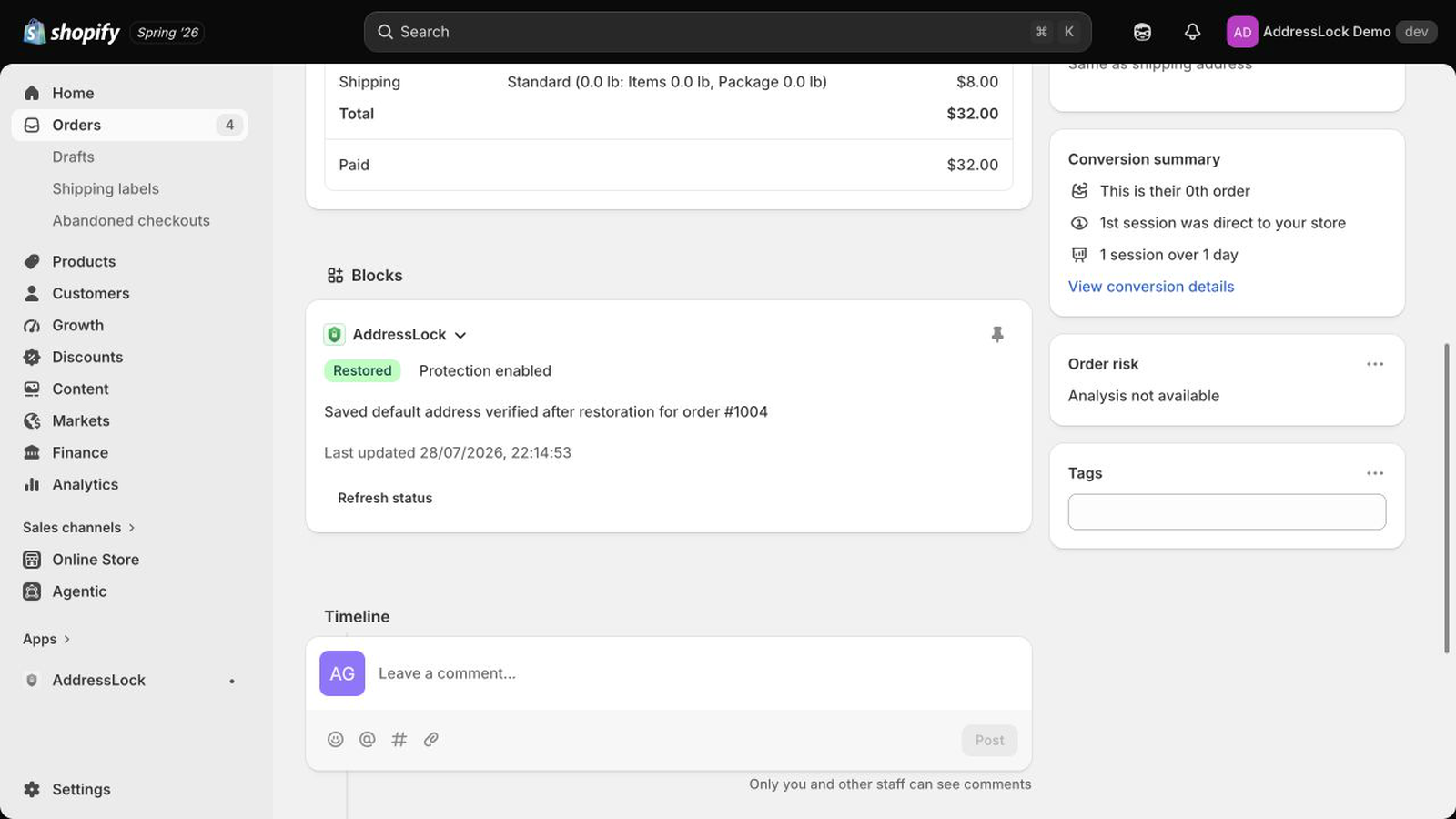Click the Customers person icon
Viewport: 1456px width, 819px height.
[32, 293]
